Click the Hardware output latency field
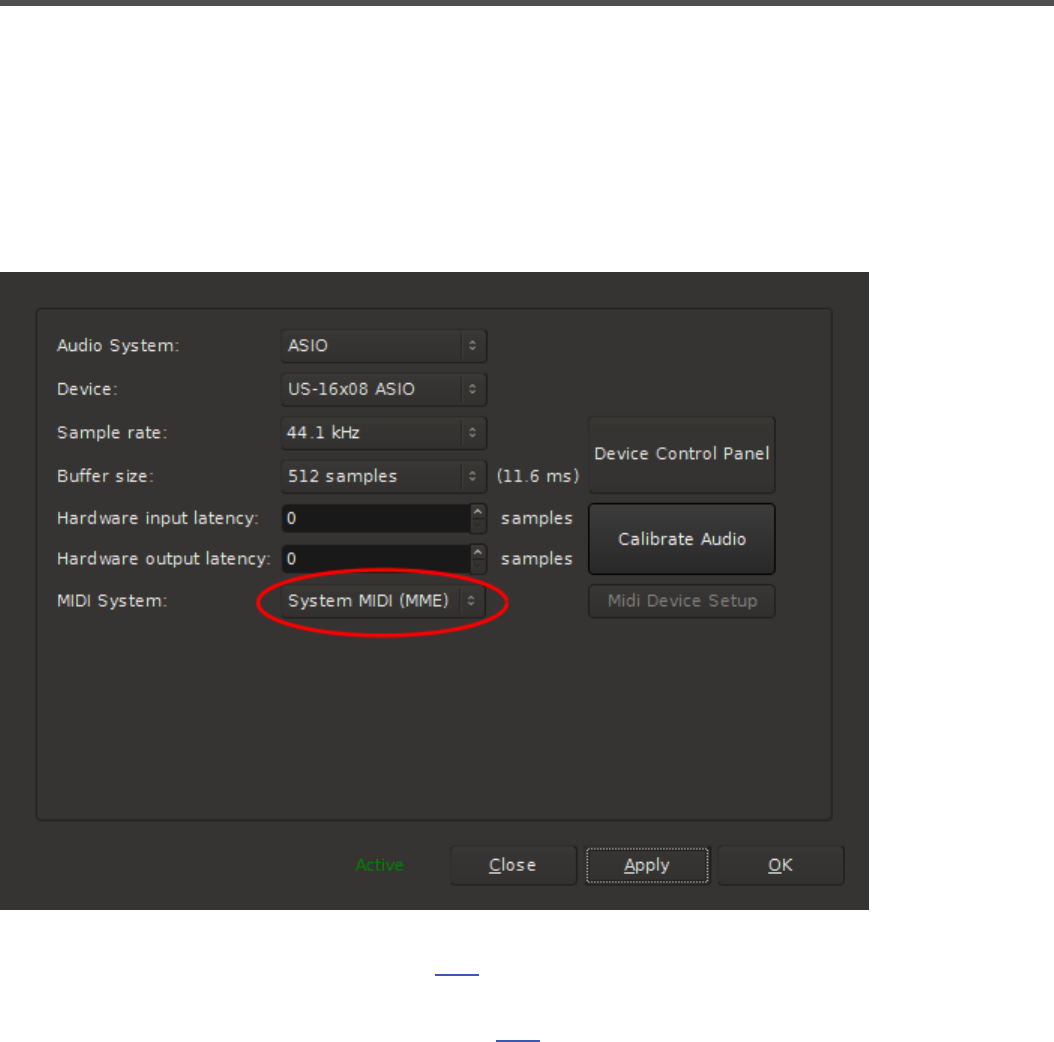The image size is (1054, 1042). 376,559
